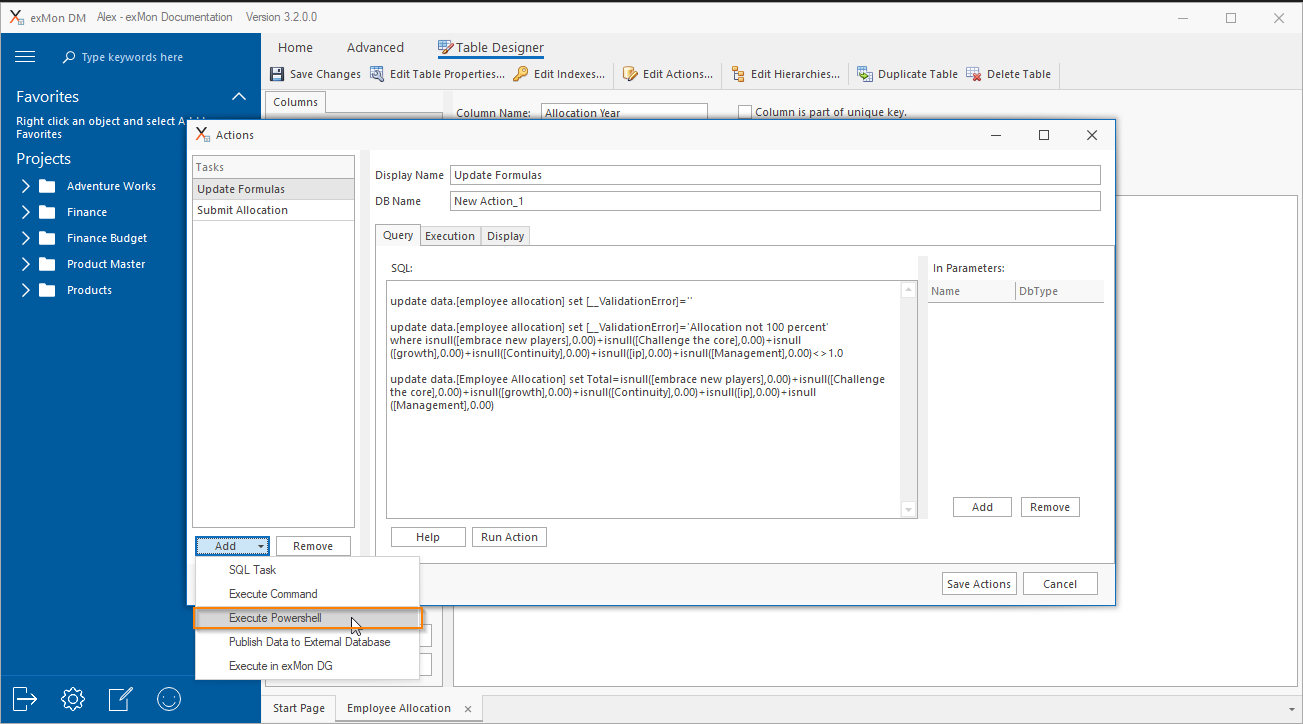Click Add button under In Parameters

tap(982, 507)
